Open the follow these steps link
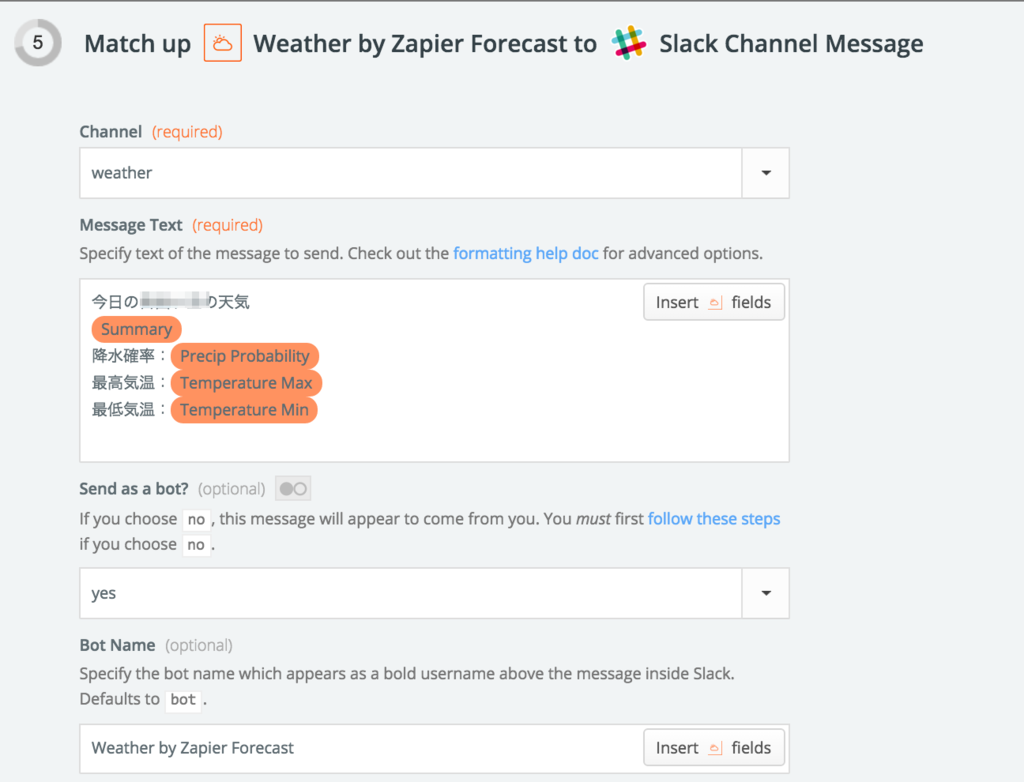This screenshot has height=782, width=1024. pyautogui.click(x=714, y=519)
